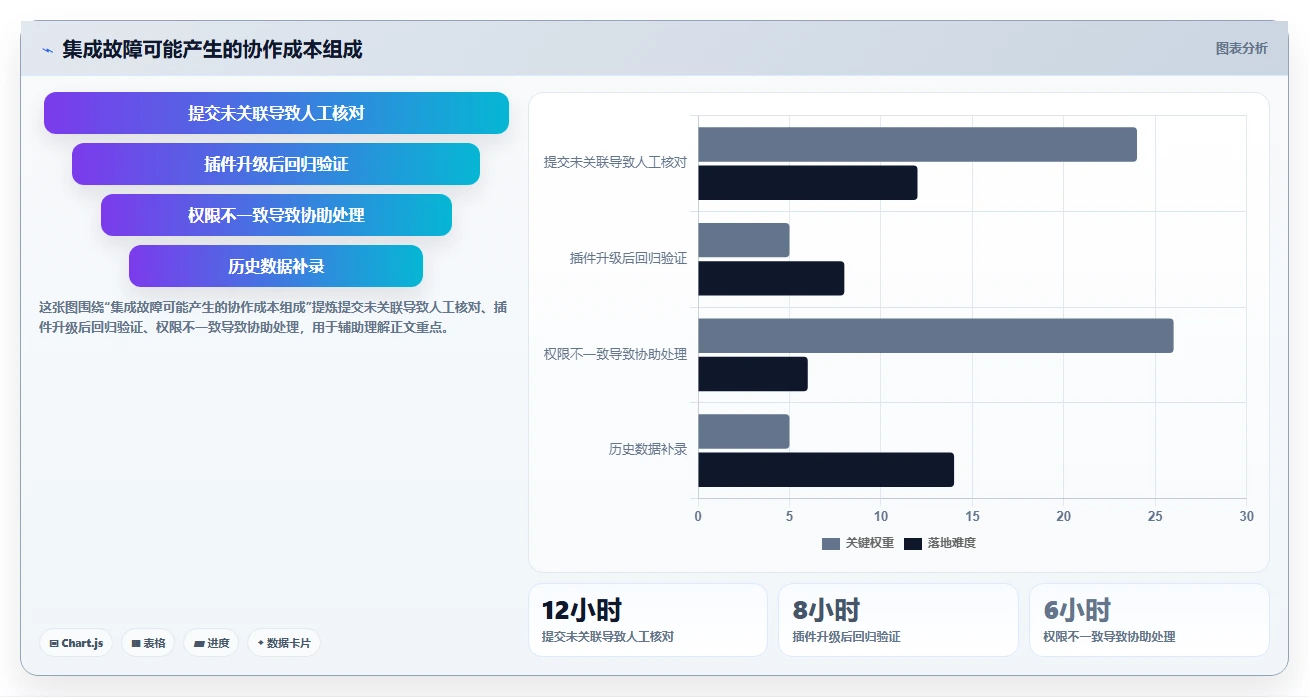Image resolution: width=1309 pixels, height=697 pixels.
Task: Click gray 关键权重 bar for 权限不一致导致协助处理
Action: [935, 336]
